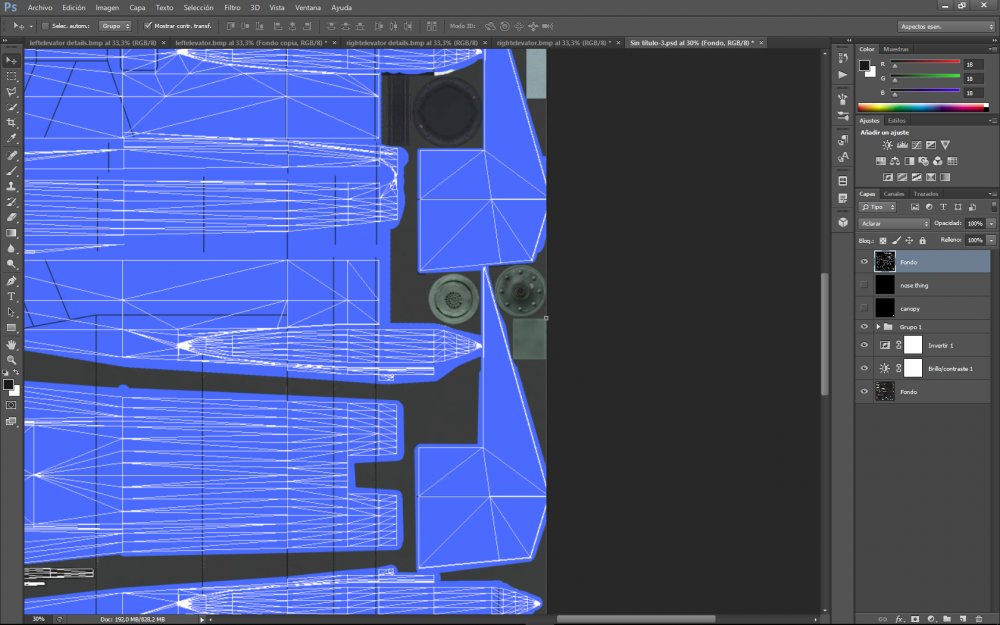This screenshot has height=625, width=1000.
Task: Show the nose thing layer
Action: (x=864, y=285)
